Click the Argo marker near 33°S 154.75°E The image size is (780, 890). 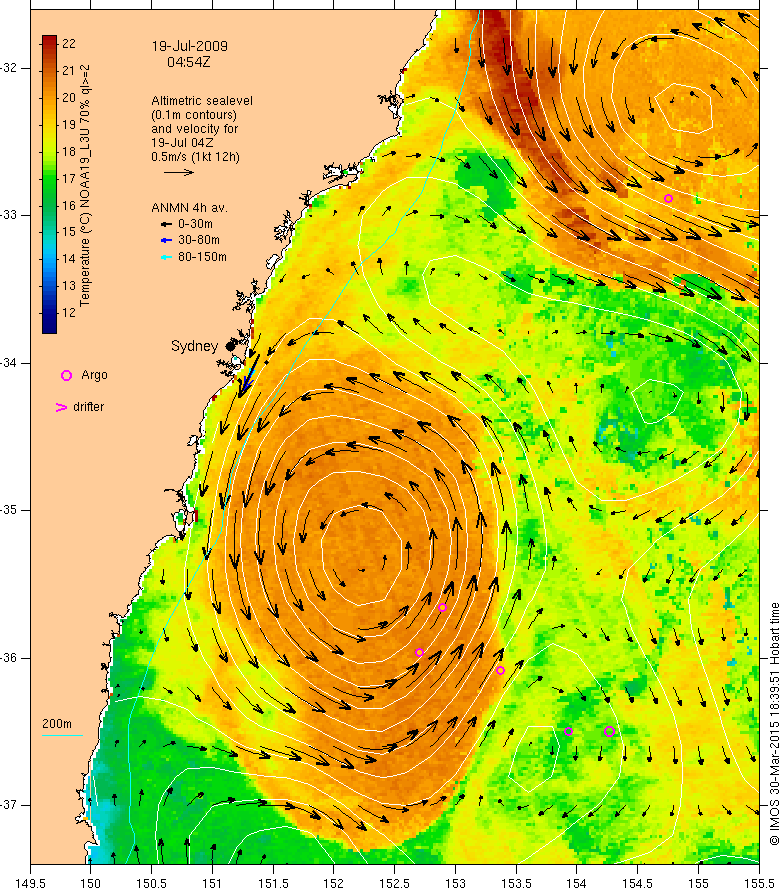668,199
